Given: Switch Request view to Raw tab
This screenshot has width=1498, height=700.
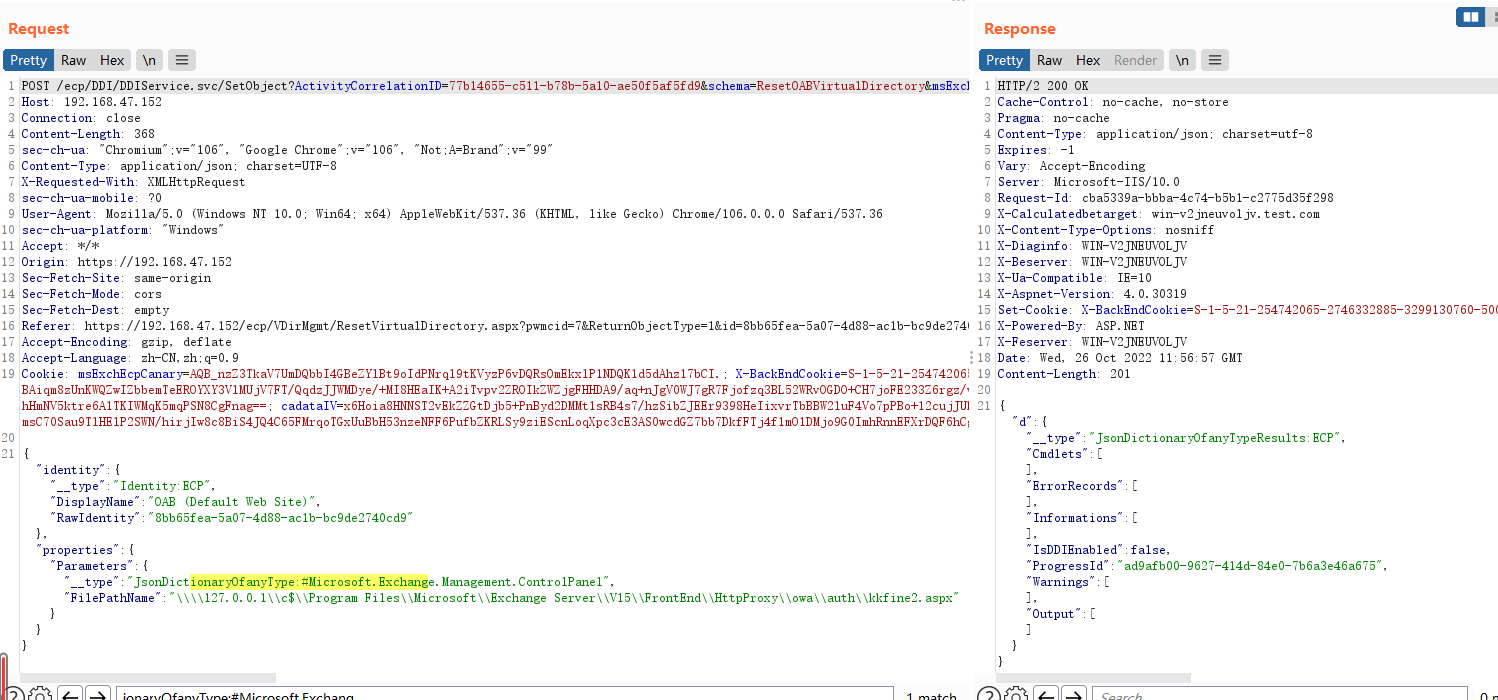Looking at the screenshot, I should tap(73, 60).
